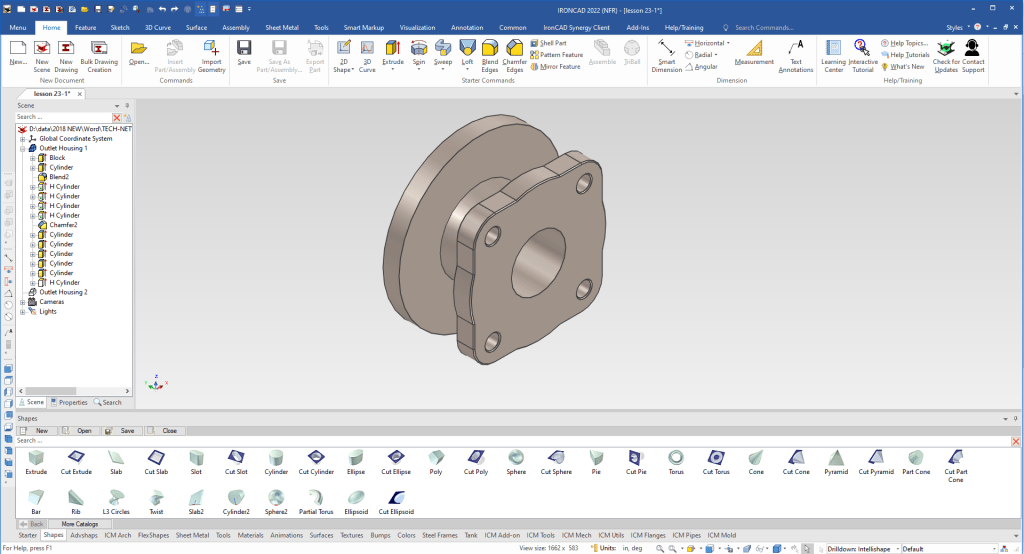Image resolution: width=1024 pixels, height=554 pixels.
Task: Expand the Global Coordinate System node
Action: pyautogui.click(x=23, y=139)
